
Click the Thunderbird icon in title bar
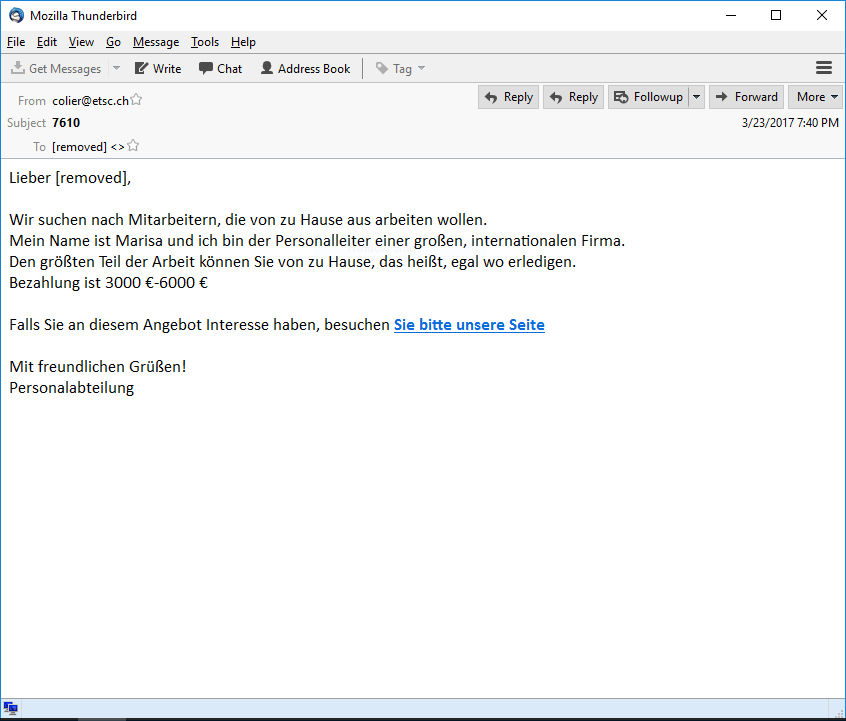[16, 15]
